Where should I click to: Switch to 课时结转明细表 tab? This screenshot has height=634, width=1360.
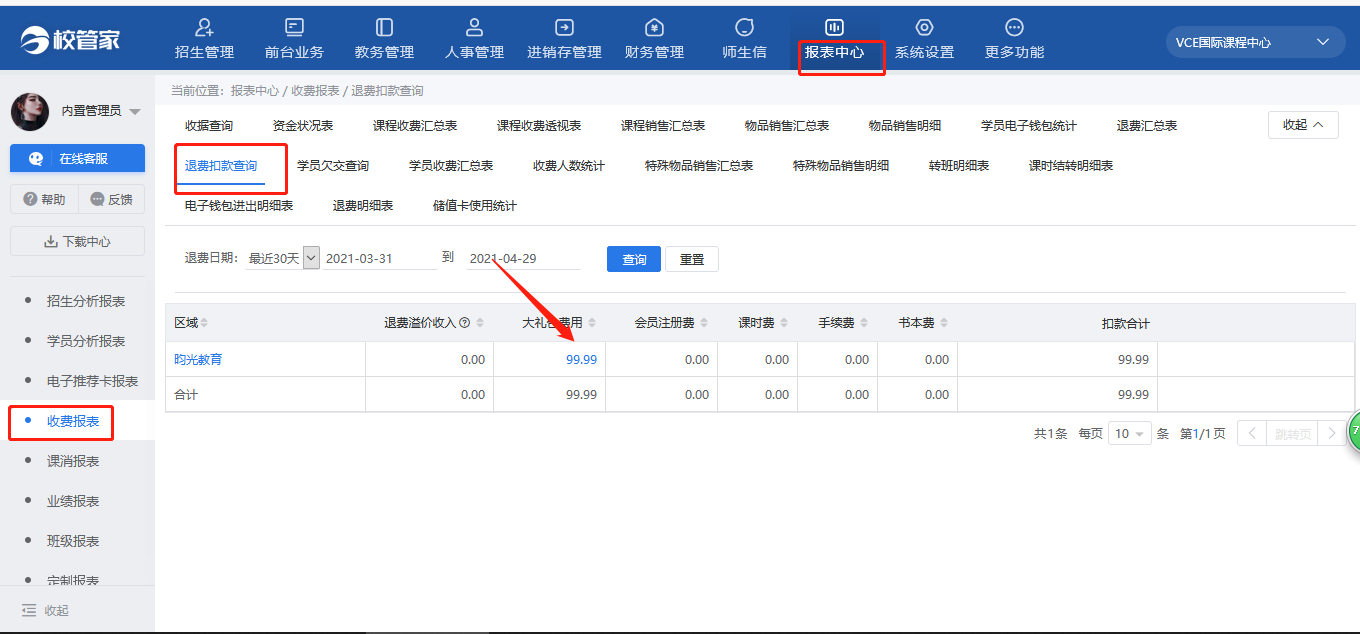pyautogui.click(x=1071, y=166)
